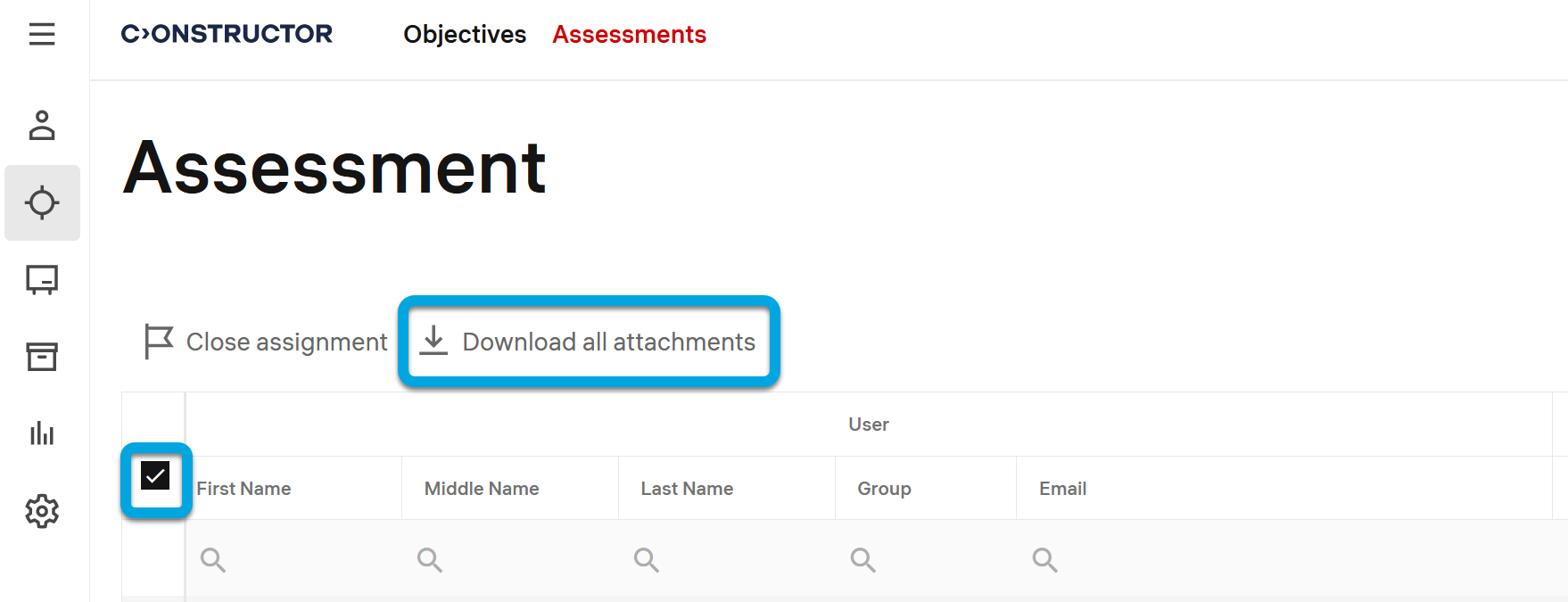Open the settings gear icon
This screenshot has height=602, width=1568.
click(x=42, y=511)
